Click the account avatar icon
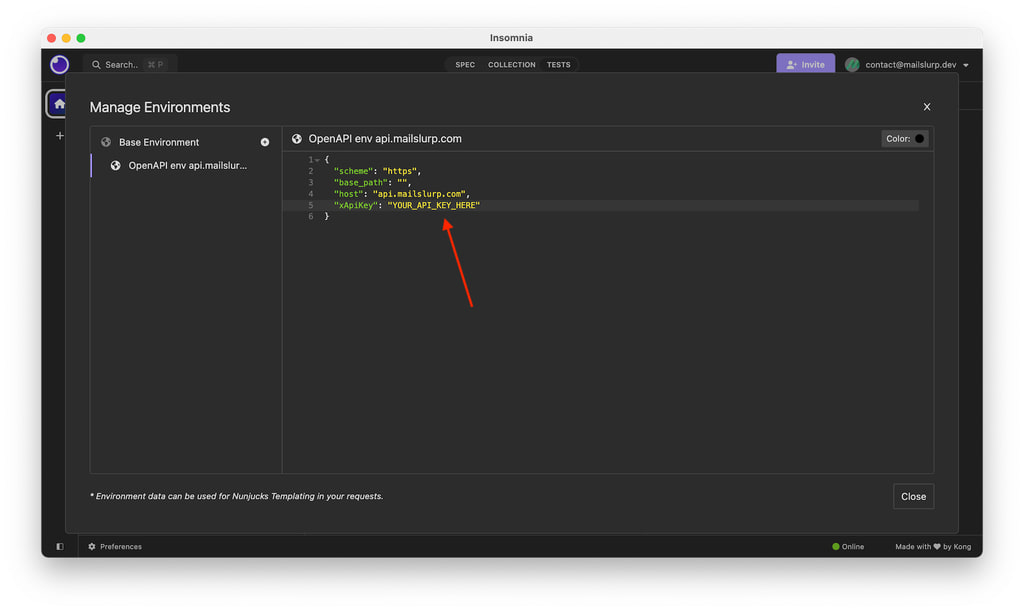 [x=852, y=65]
